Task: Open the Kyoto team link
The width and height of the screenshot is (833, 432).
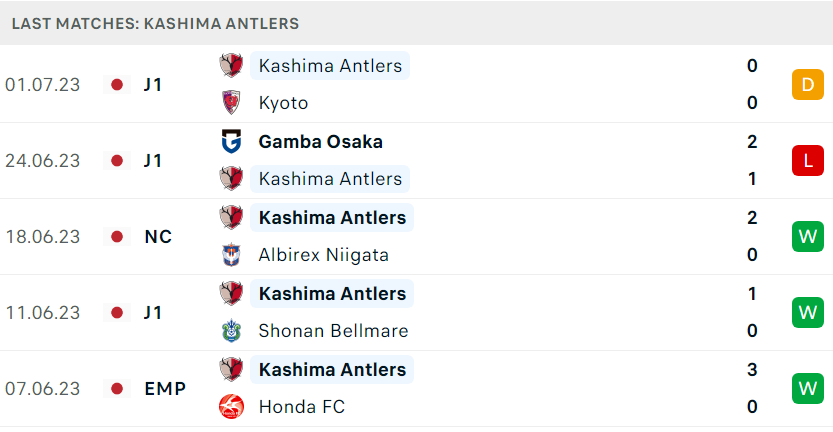Action: [283, 103]
